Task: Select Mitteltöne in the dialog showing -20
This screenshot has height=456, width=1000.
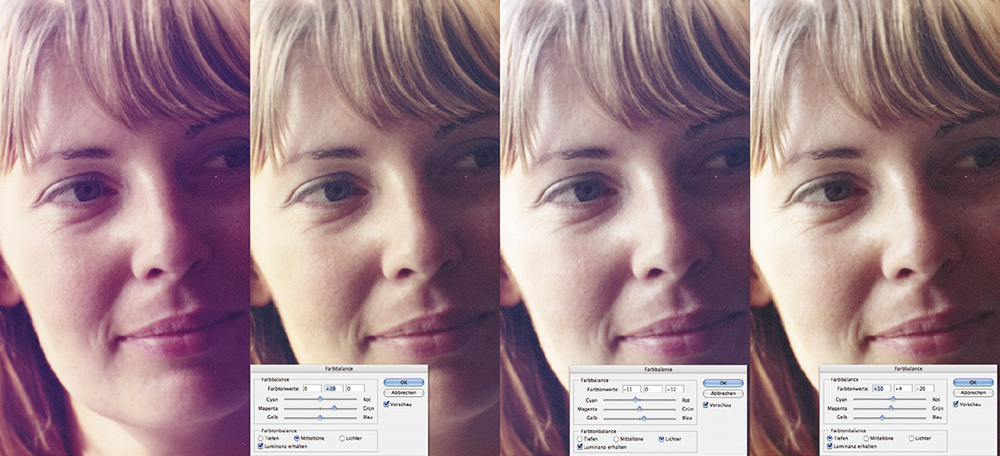Action: [866, 438]
